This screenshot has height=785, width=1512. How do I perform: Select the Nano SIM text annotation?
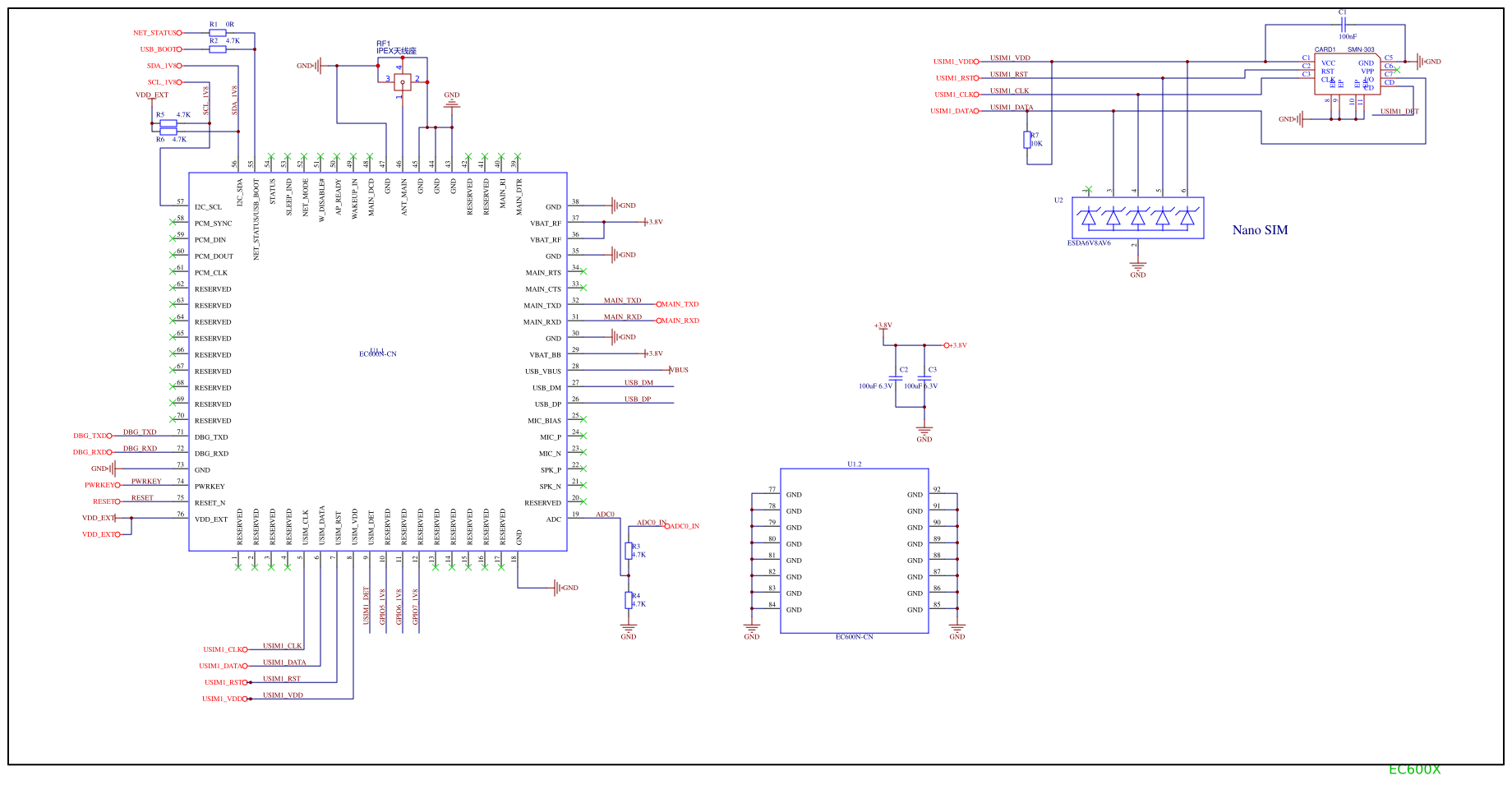[1260, 230]
